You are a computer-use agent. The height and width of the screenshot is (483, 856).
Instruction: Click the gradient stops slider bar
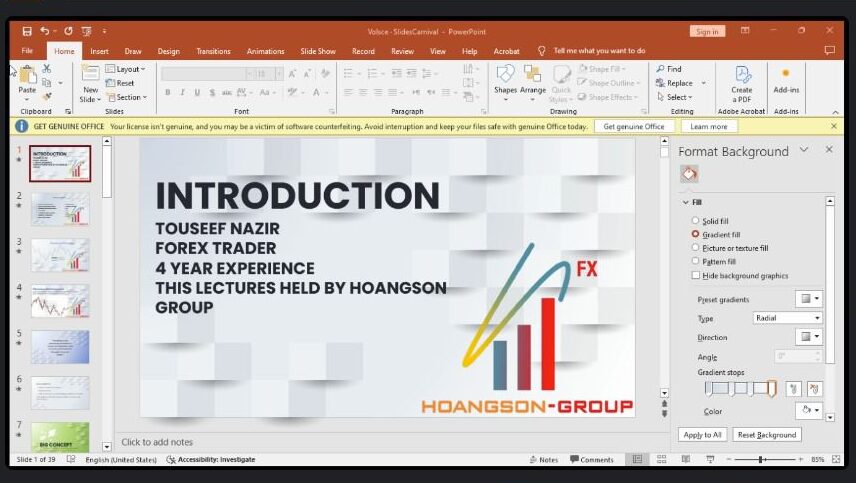(x=740, y=388)
